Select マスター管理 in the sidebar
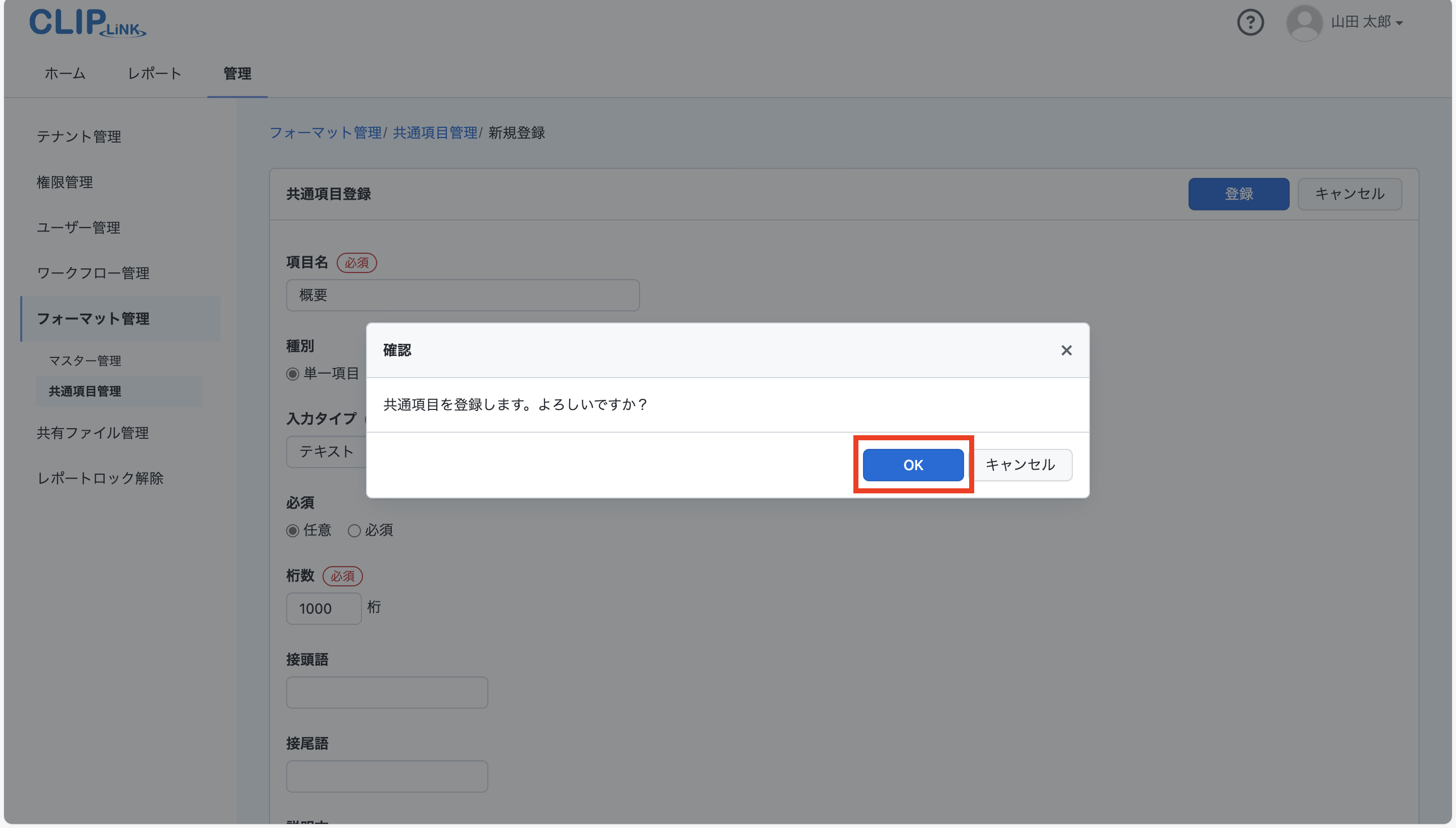 (x=84, y=360)
